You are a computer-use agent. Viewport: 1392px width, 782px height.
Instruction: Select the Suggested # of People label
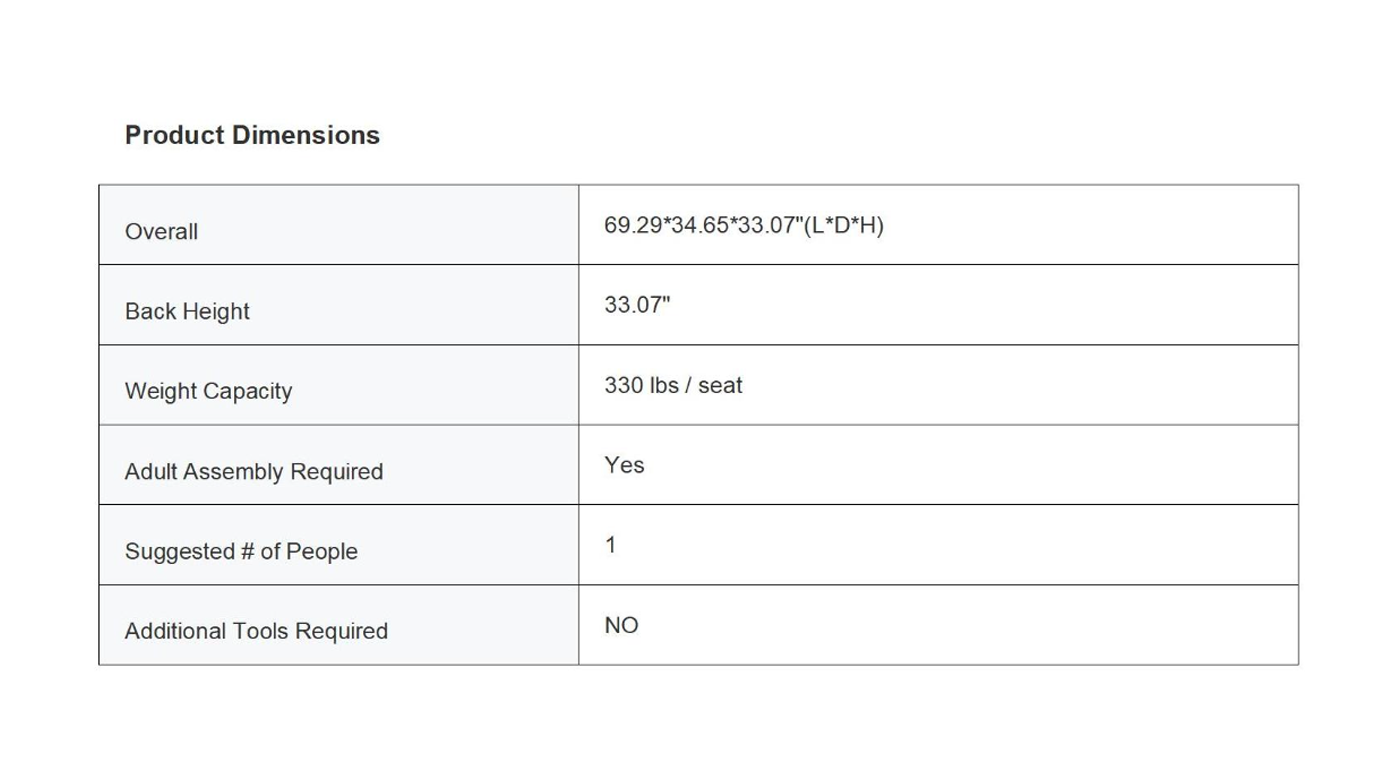pos(241,551)
